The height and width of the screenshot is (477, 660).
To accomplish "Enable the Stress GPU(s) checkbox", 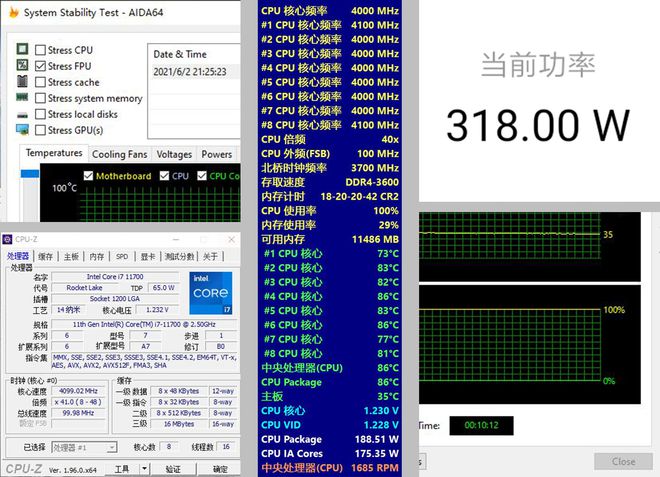I will (40, 130).
